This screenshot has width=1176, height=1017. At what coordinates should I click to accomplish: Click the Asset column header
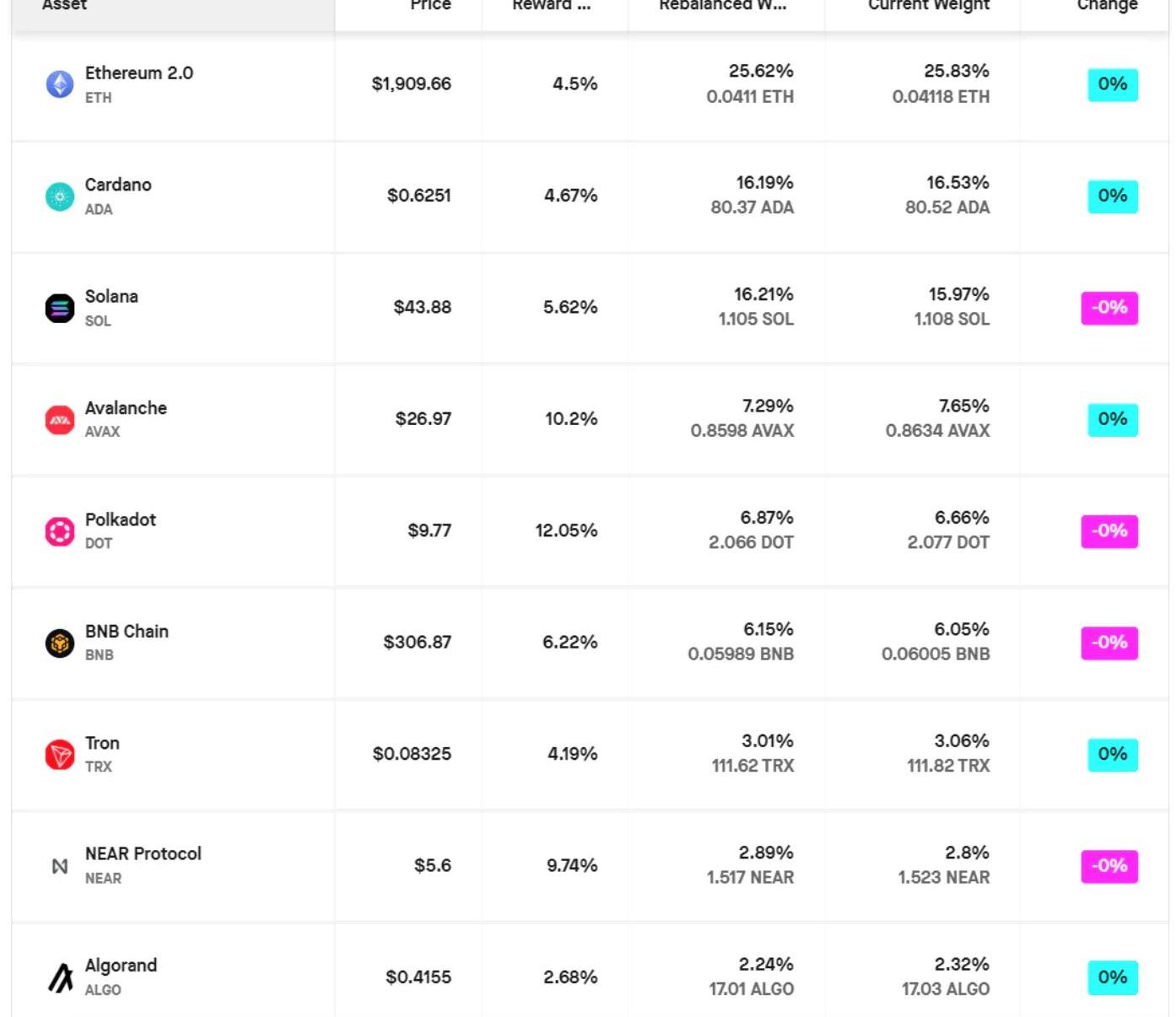point(64,5)
